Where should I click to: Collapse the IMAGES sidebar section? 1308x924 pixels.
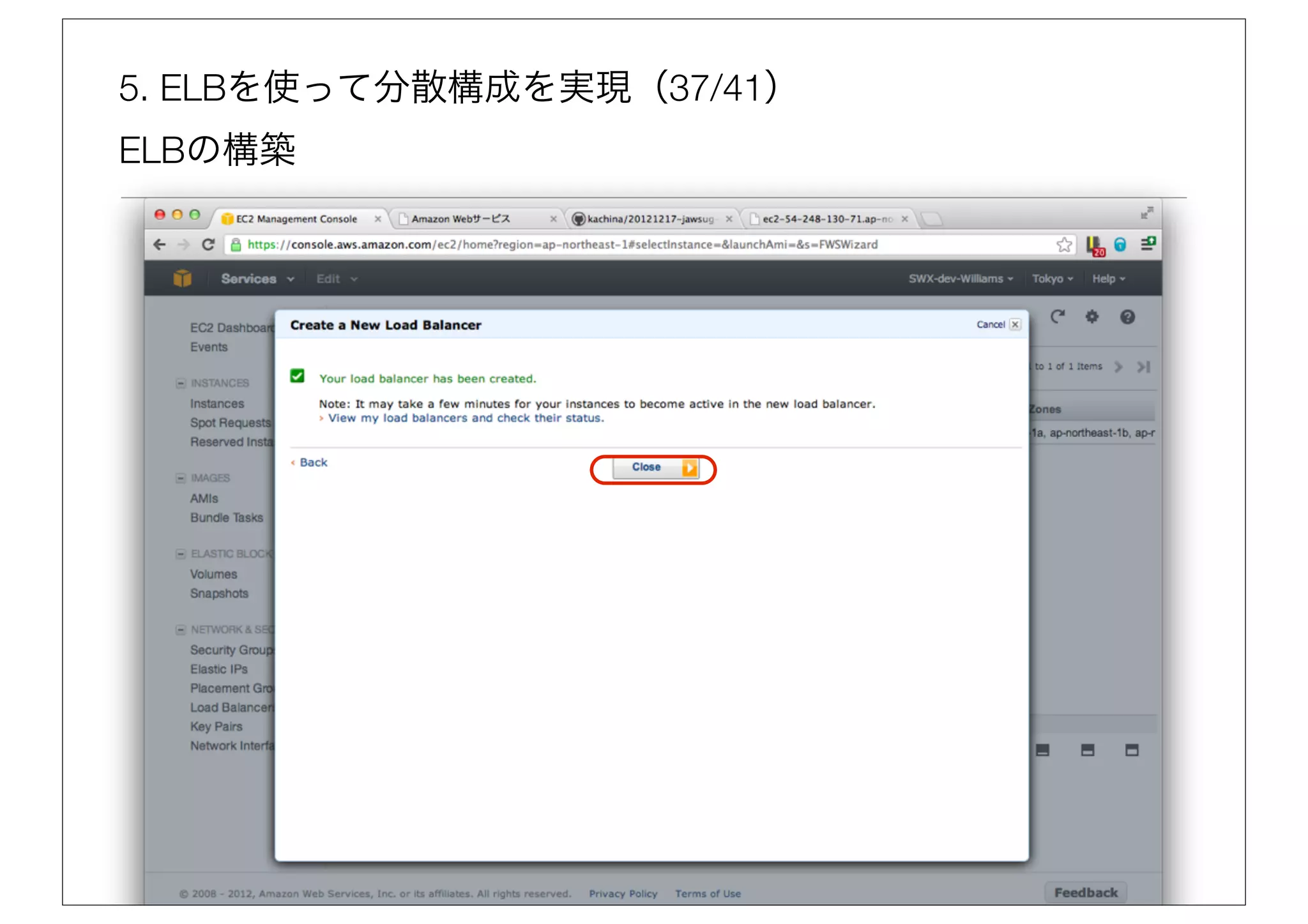click(181, 478)
